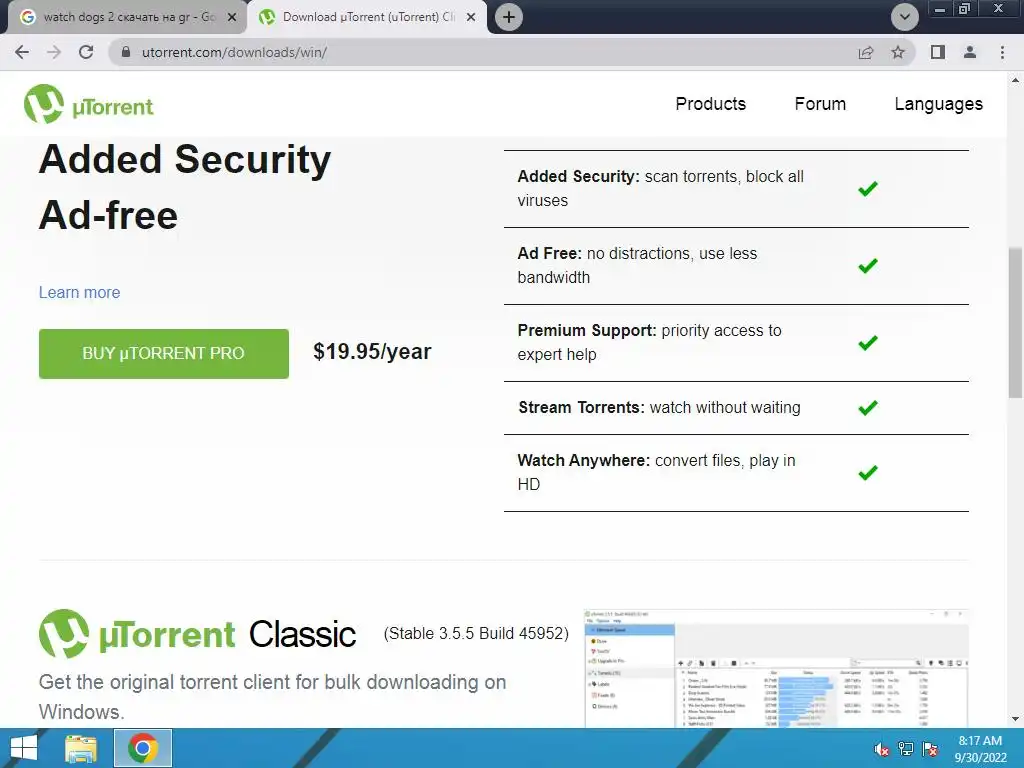
Task: Open the side panel icon in Chrome toolbar
Action: coord(938,52)
